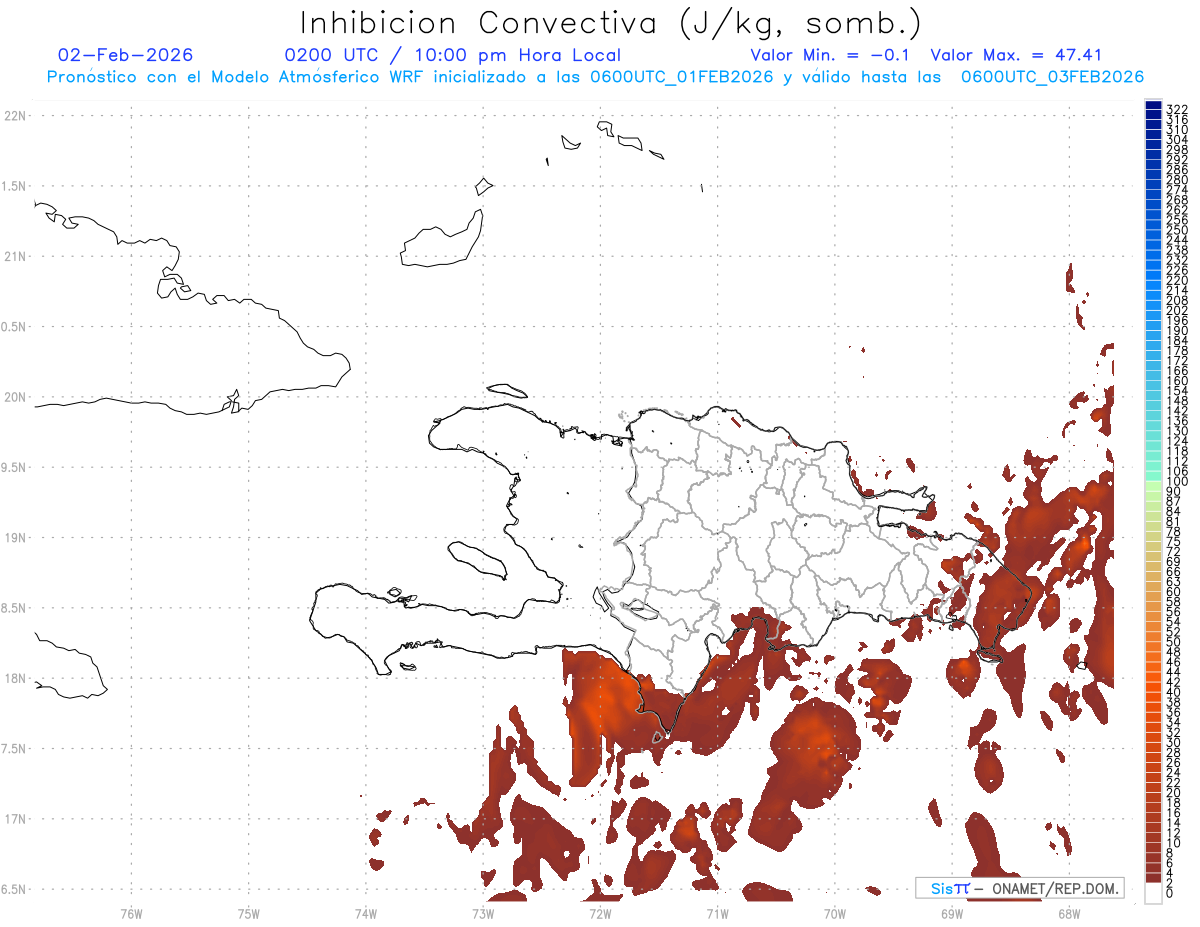
Task: Click the '69W' longitude axis label
Action: [951, 912]
